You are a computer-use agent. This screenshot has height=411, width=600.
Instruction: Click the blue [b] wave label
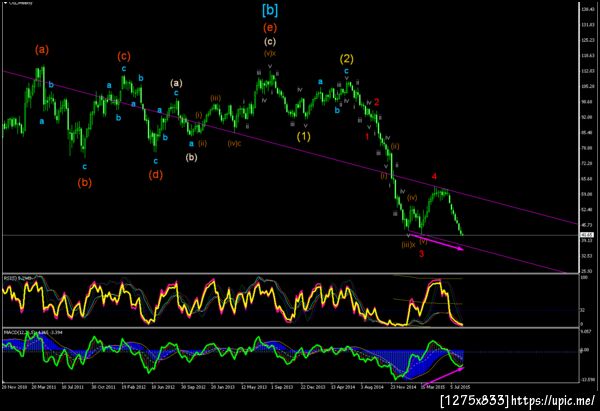tap(270, 10)
